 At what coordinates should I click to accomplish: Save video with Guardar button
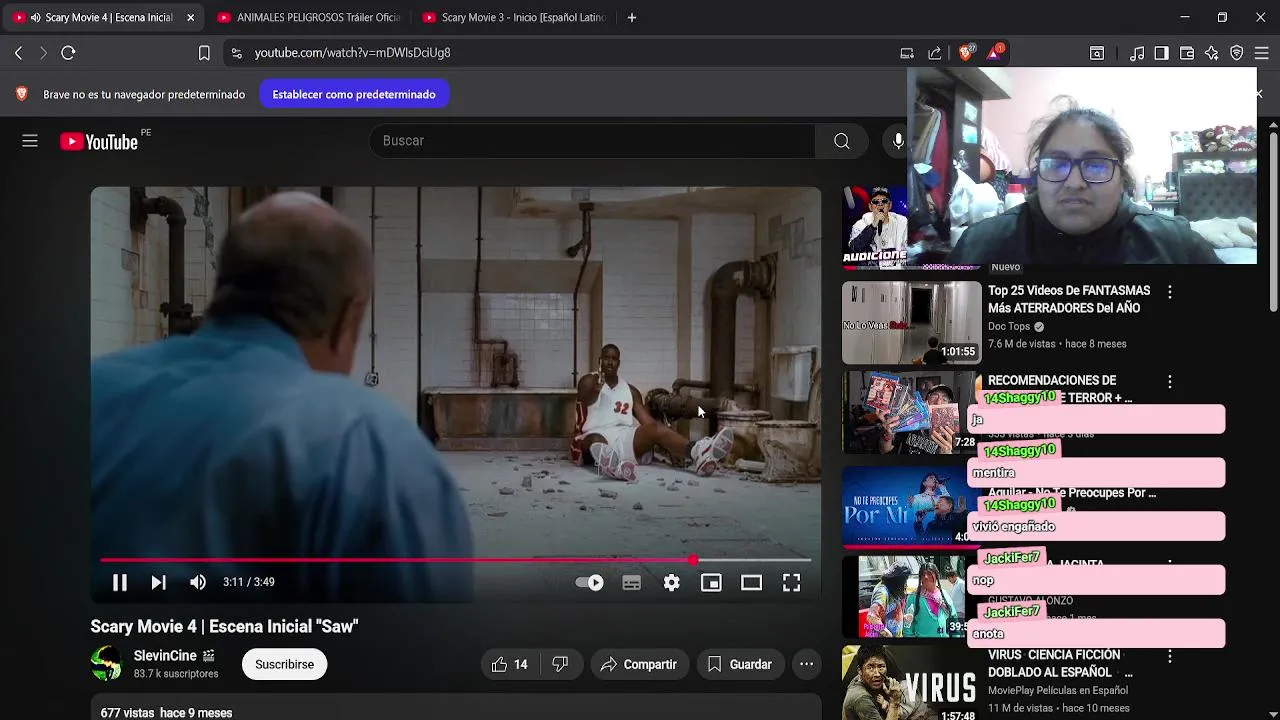(739, 664)
